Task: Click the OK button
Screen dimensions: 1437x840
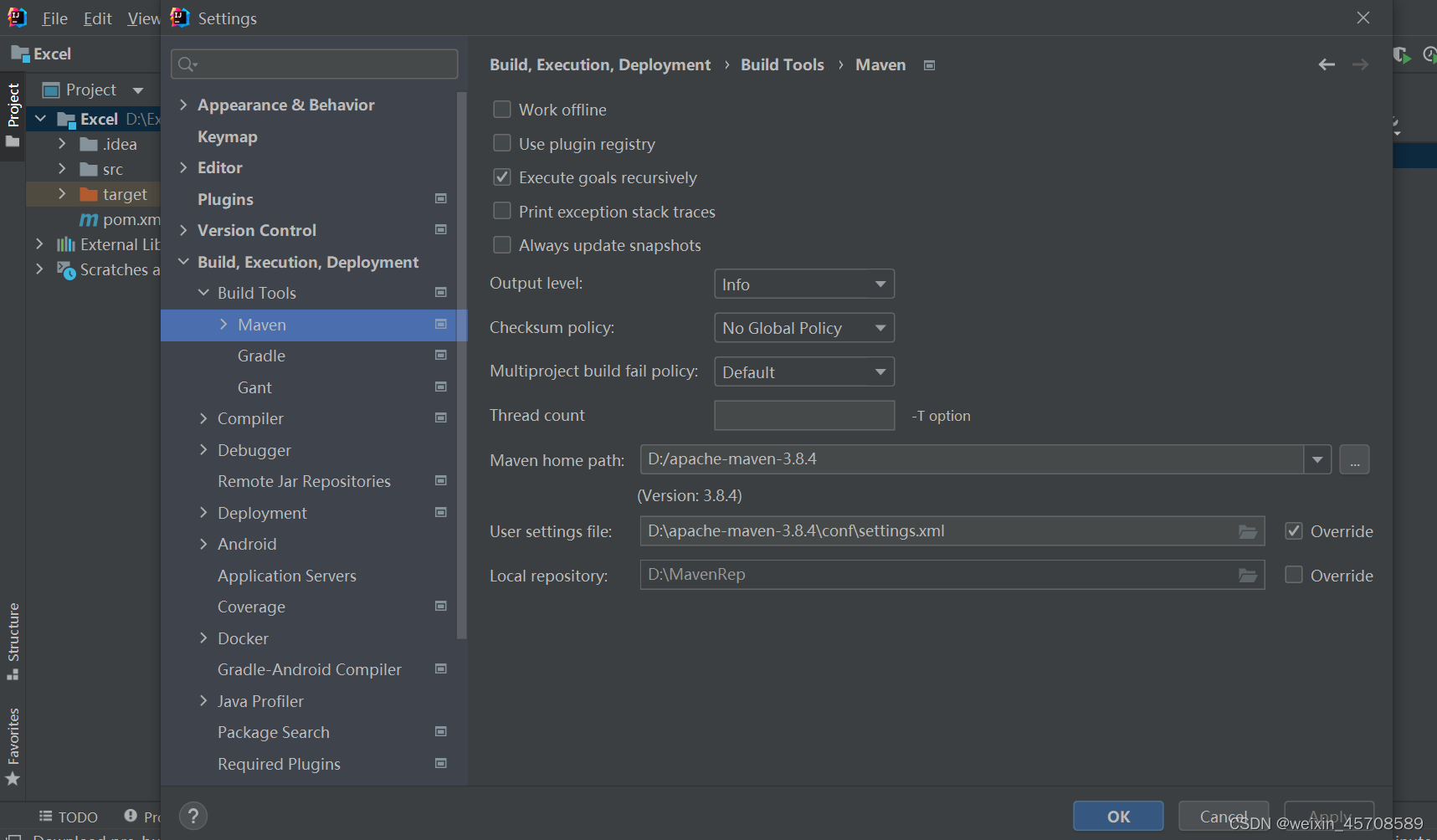Action: (1117, 816)
